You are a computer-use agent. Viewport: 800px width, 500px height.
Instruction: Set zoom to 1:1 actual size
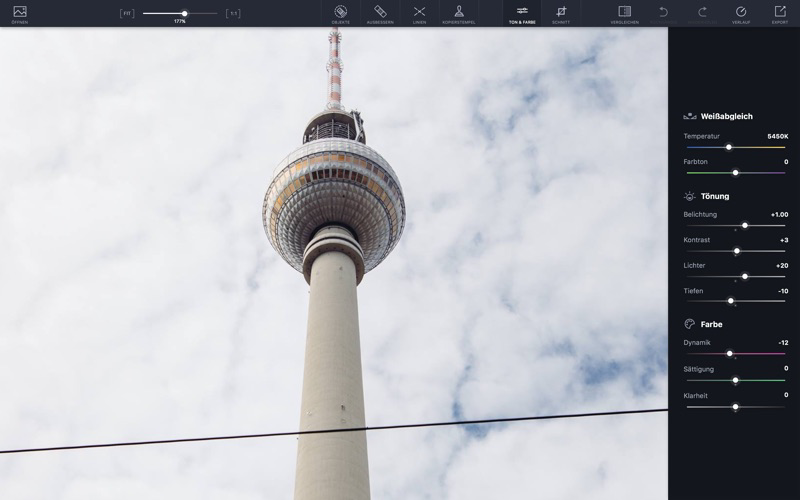(x=233, y=13)
